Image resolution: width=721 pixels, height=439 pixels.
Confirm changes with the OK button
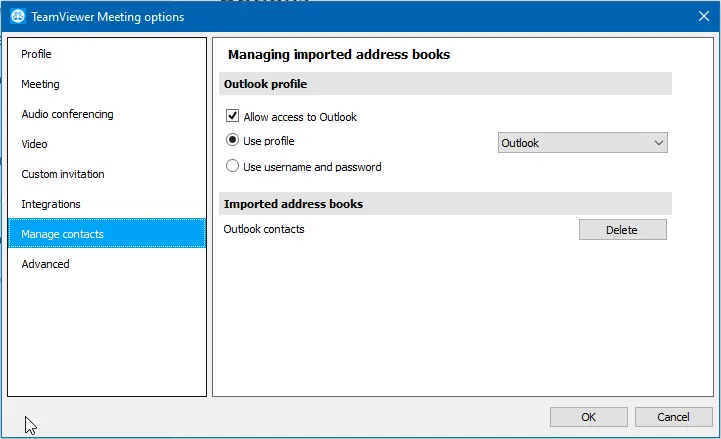(x=589, y=417)
